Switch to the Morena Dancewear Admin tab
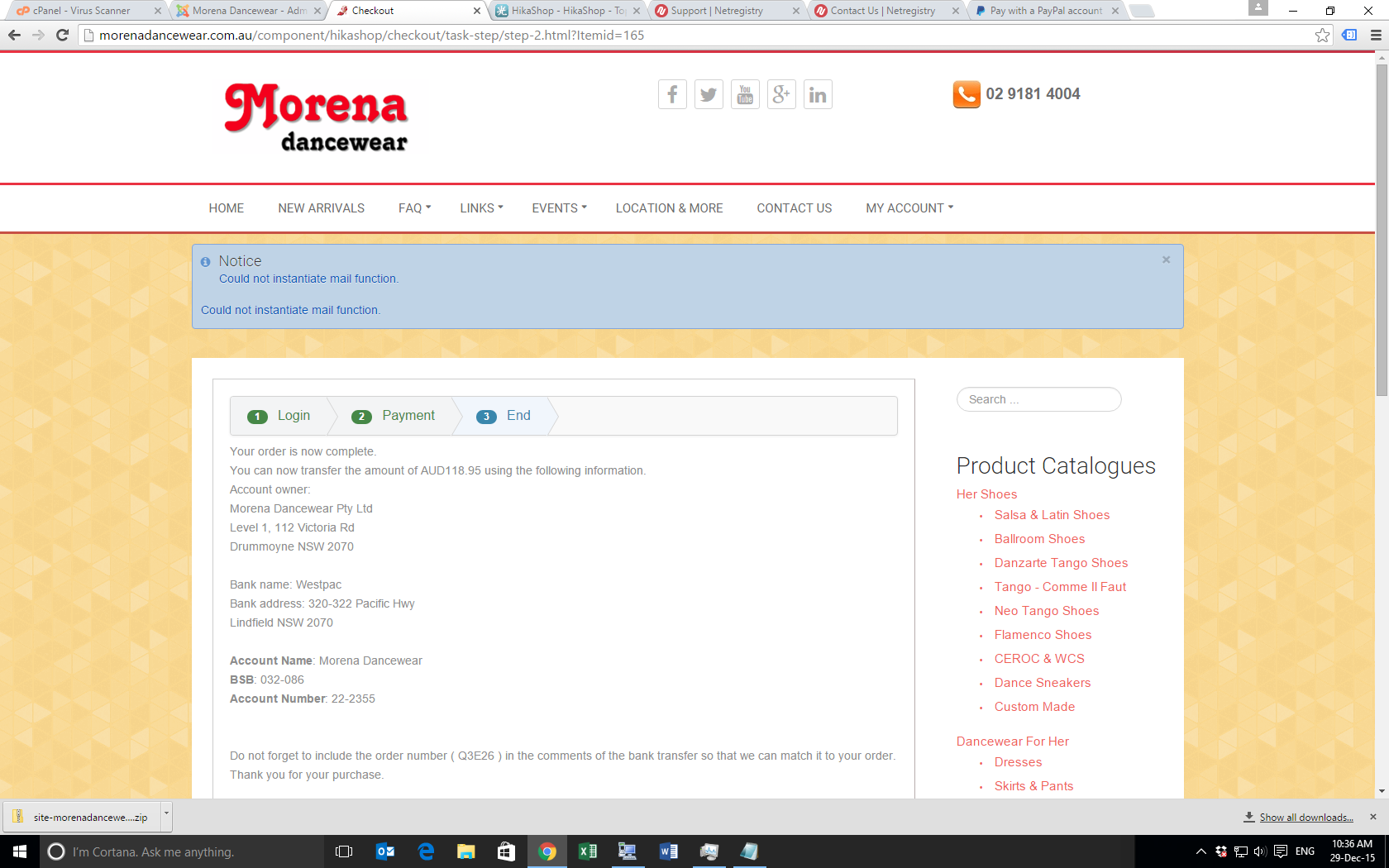 (249, 11)
